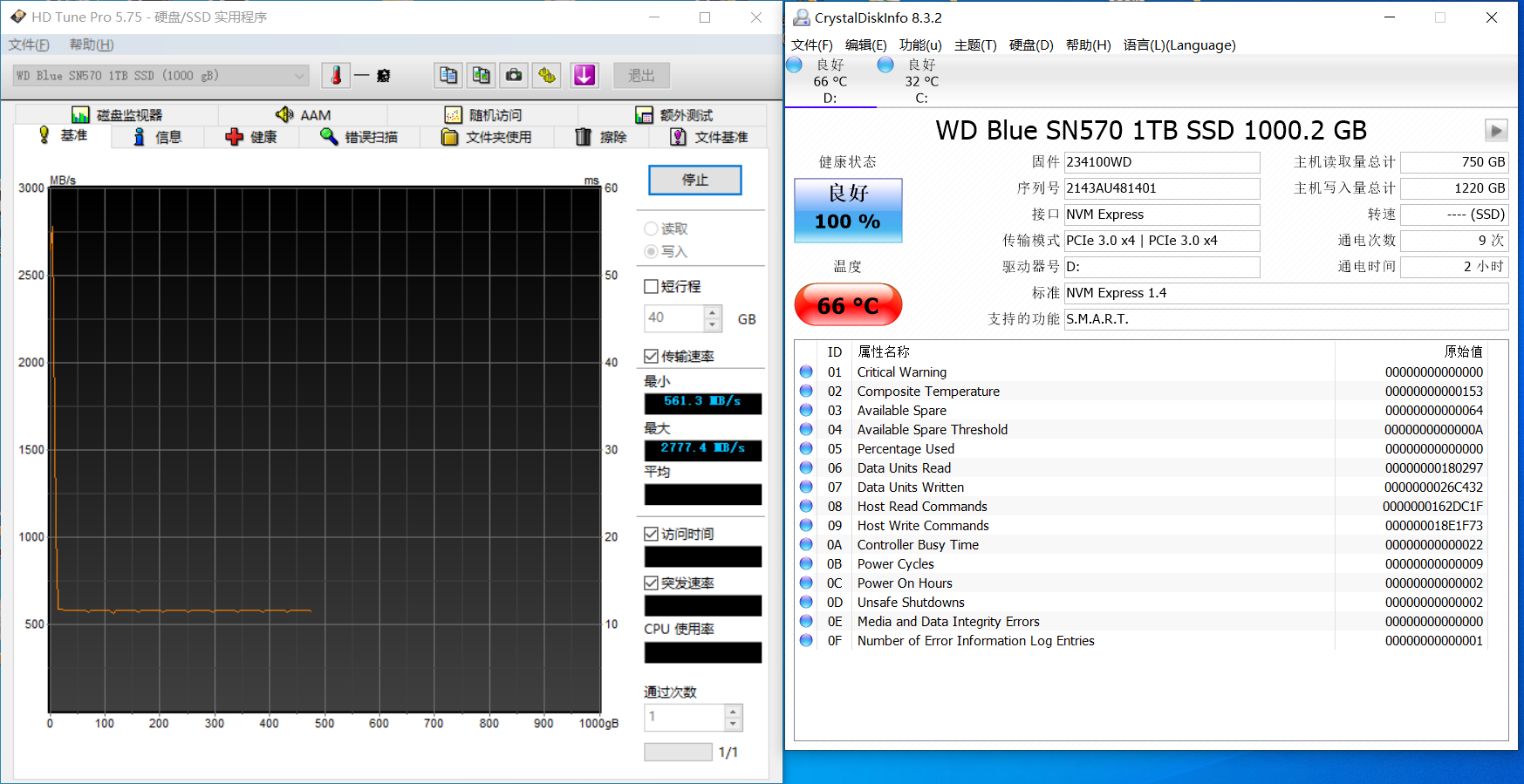Enable the 短行程 checkbox

[652, 287]
